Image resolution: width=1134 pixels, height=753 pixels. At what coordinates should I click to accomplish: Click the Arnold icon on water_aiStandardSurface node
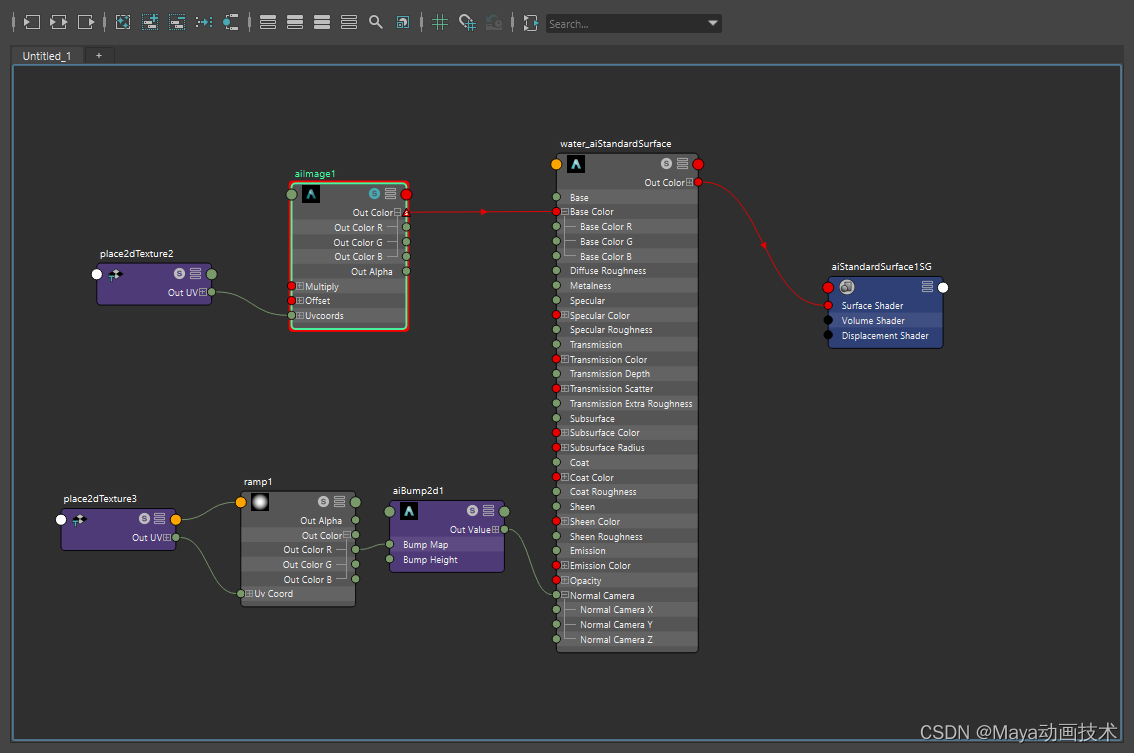click(x=576, y=164)
